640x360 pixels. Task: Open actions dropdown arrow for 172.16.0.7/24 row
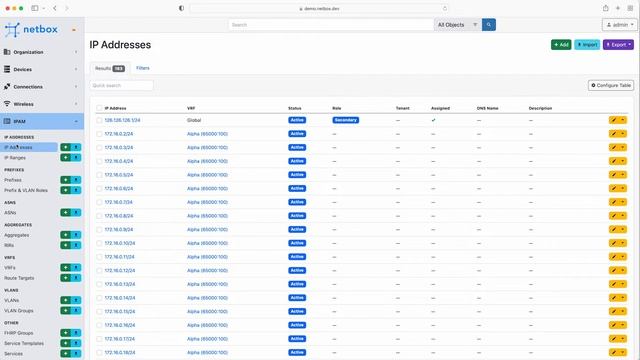(623, 202)
